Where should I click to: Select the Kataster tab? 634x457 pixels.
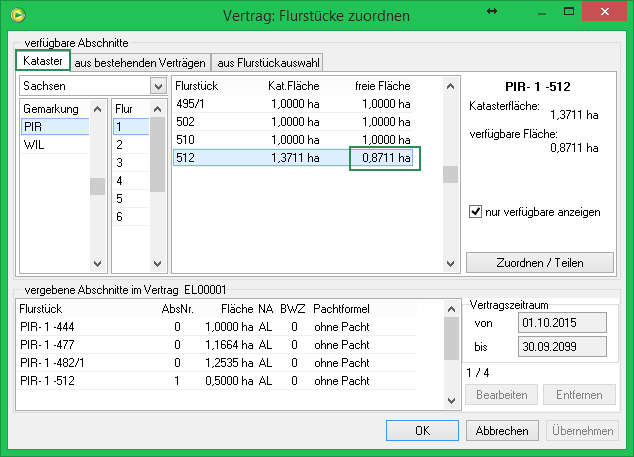point(43,62)
